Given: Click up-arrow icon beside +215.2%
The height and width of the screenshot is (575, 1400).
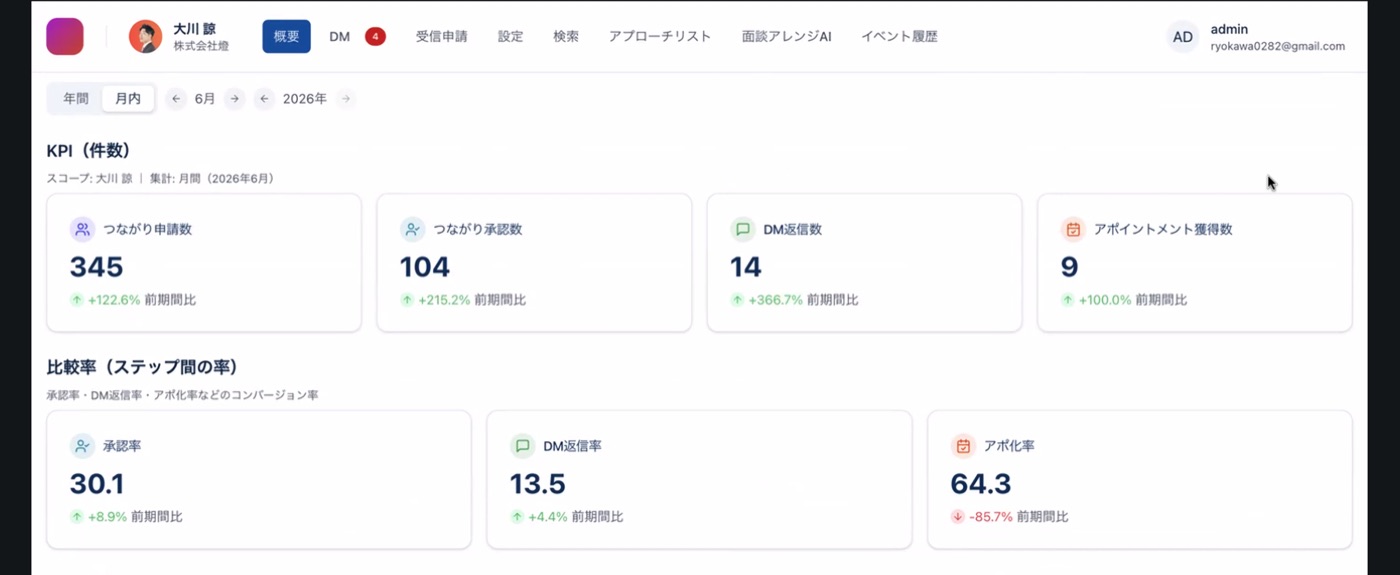Looking at the screenshot, I should coord(407,300).
